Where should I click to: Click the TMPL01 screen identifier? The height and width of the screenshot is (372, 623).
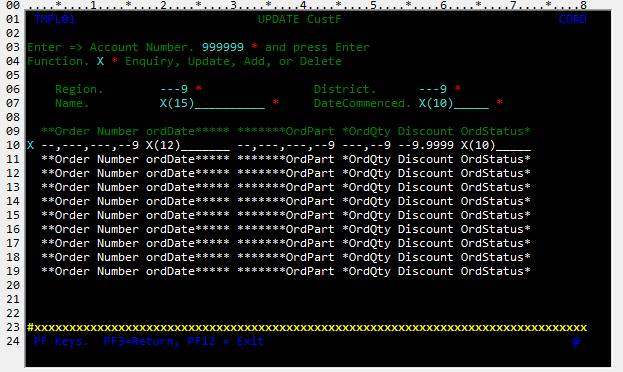point(55,19)
